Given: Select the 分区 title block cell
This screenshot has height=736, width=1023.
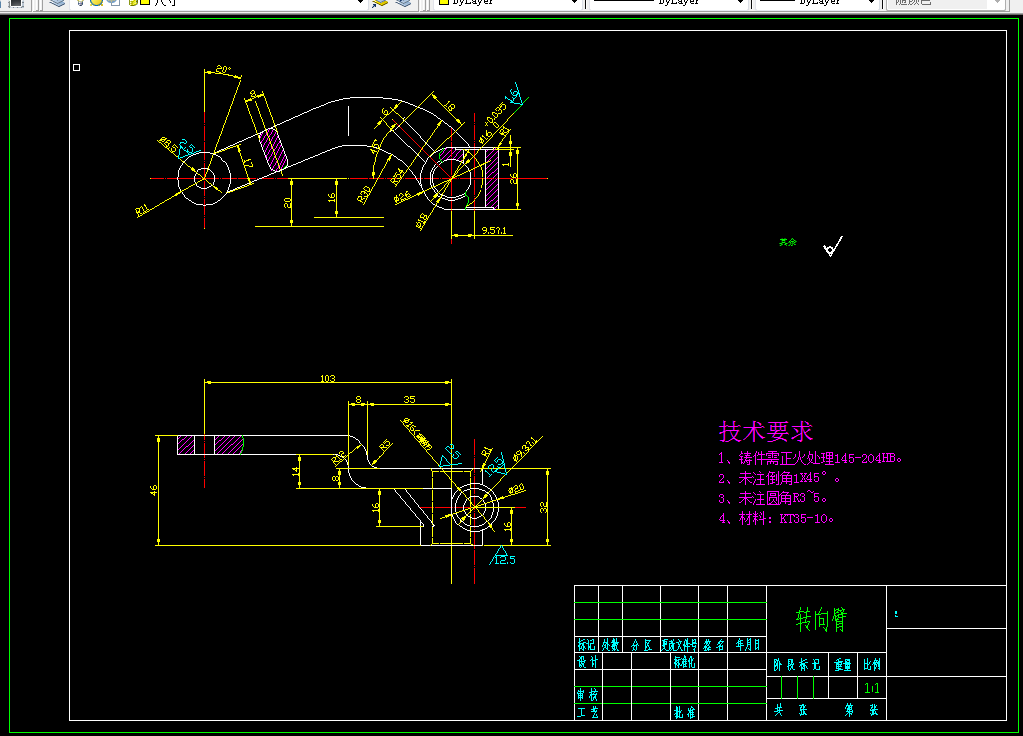Looking at the screenshot, I should click(641, 645).
